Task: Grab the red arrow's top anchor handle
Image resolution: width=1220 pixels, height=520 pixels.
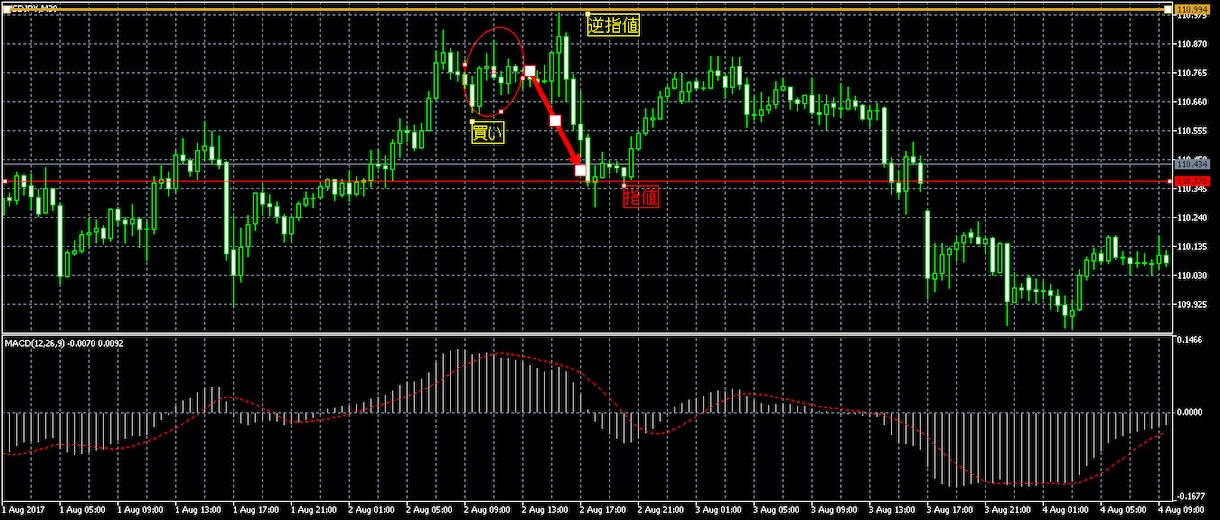Action: (x=531, y=72)
